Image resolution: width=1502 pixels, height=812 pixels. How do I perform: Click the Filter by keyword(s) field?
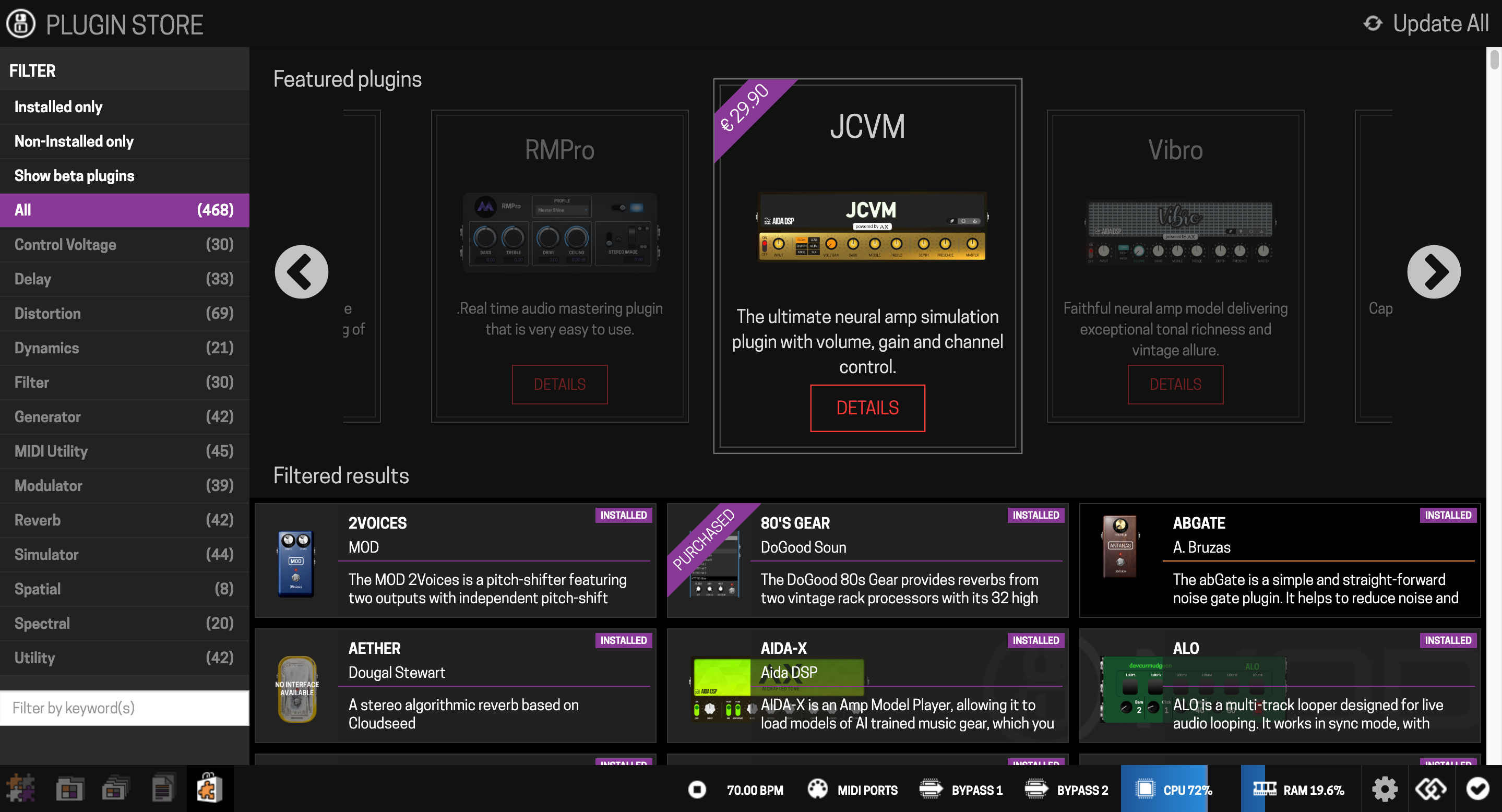pyautogui.click(x=124, y=708)
